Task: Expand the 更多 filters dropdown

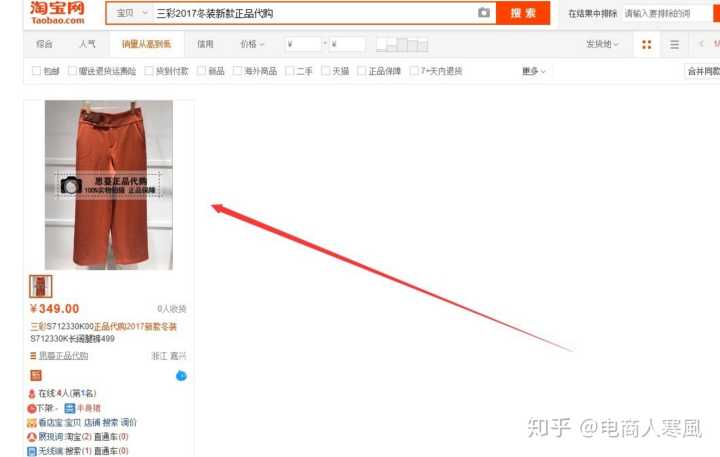Action: click(534, 71)
